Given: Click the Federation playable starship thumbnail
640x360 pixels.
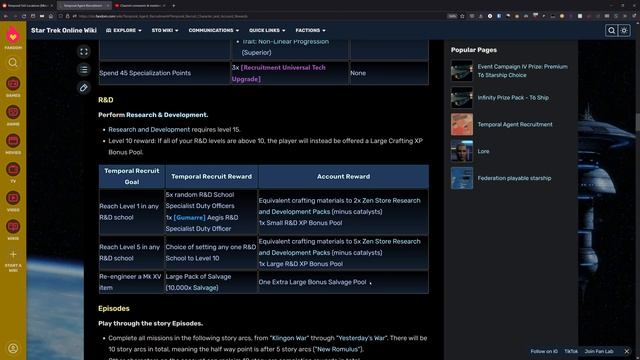Looking at the screenshot, I should tap(462, 178).
